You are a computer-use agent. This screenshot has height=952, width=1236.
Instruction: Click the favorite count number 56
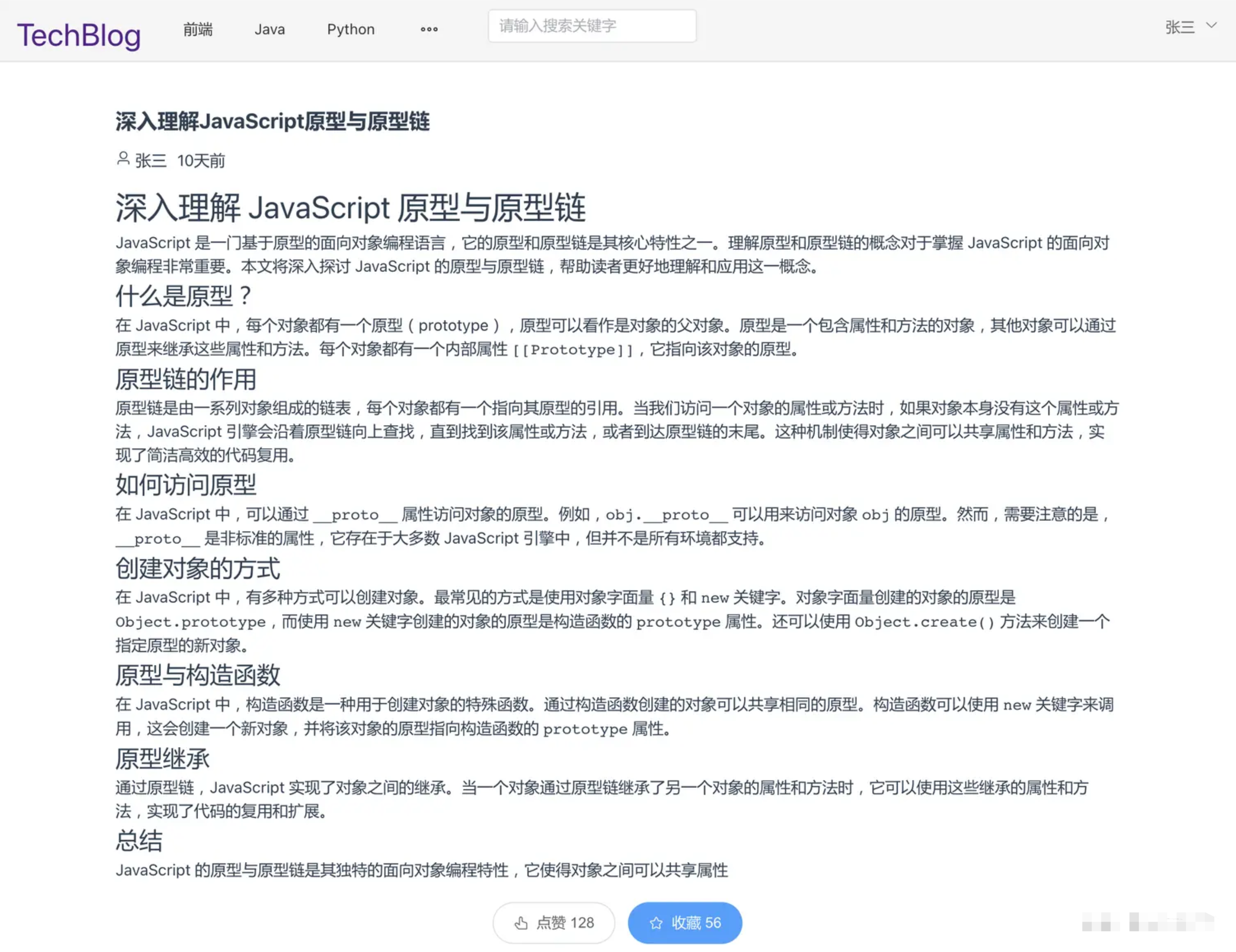click(x=714, y=923)
